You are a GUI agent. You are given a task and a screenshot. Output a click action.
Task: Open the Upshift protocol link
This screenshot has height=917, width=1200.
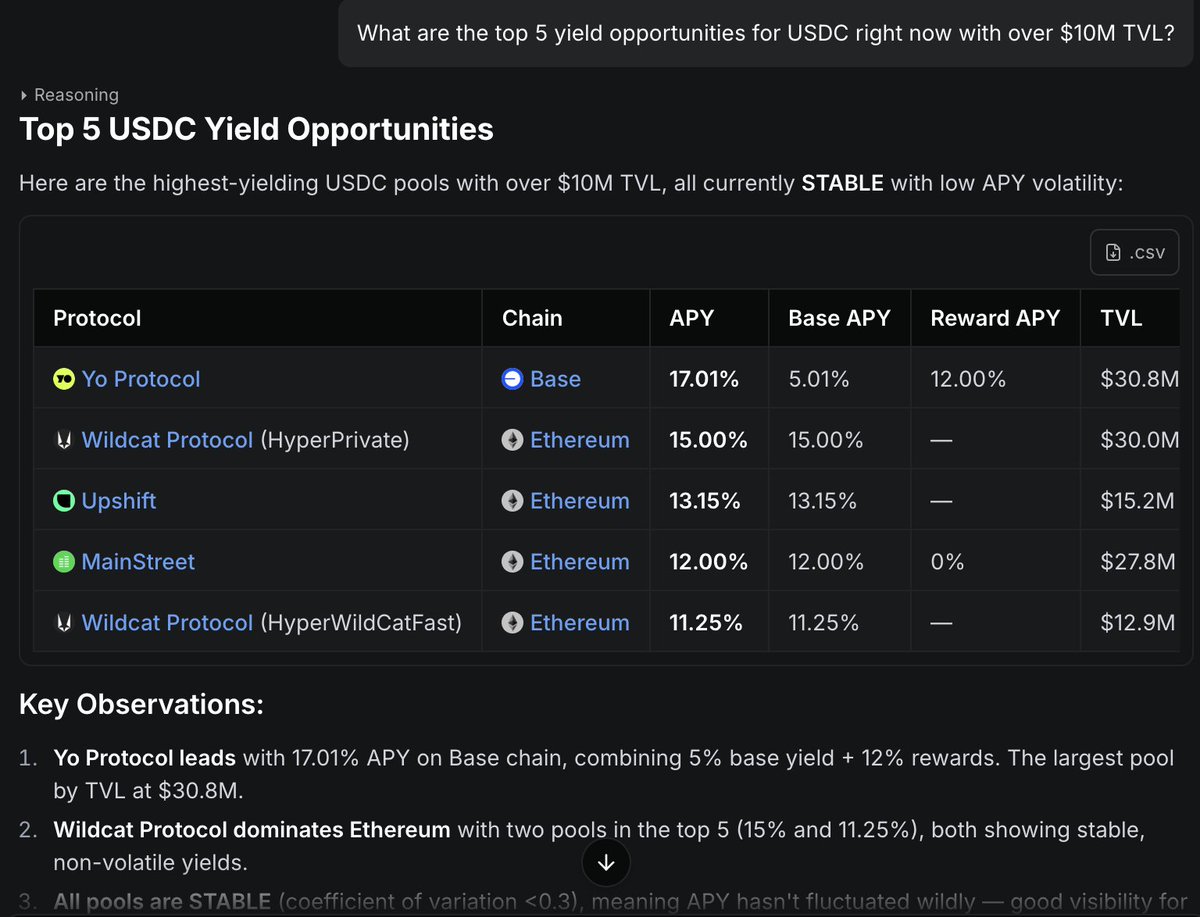[x=119, y=501]
